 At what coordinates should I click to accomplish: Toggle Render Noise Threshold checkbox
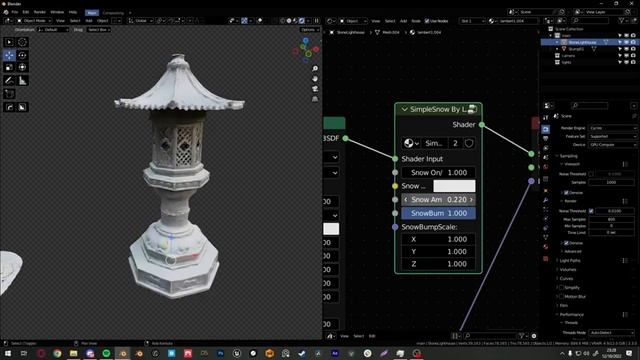[x=591, y=211]
